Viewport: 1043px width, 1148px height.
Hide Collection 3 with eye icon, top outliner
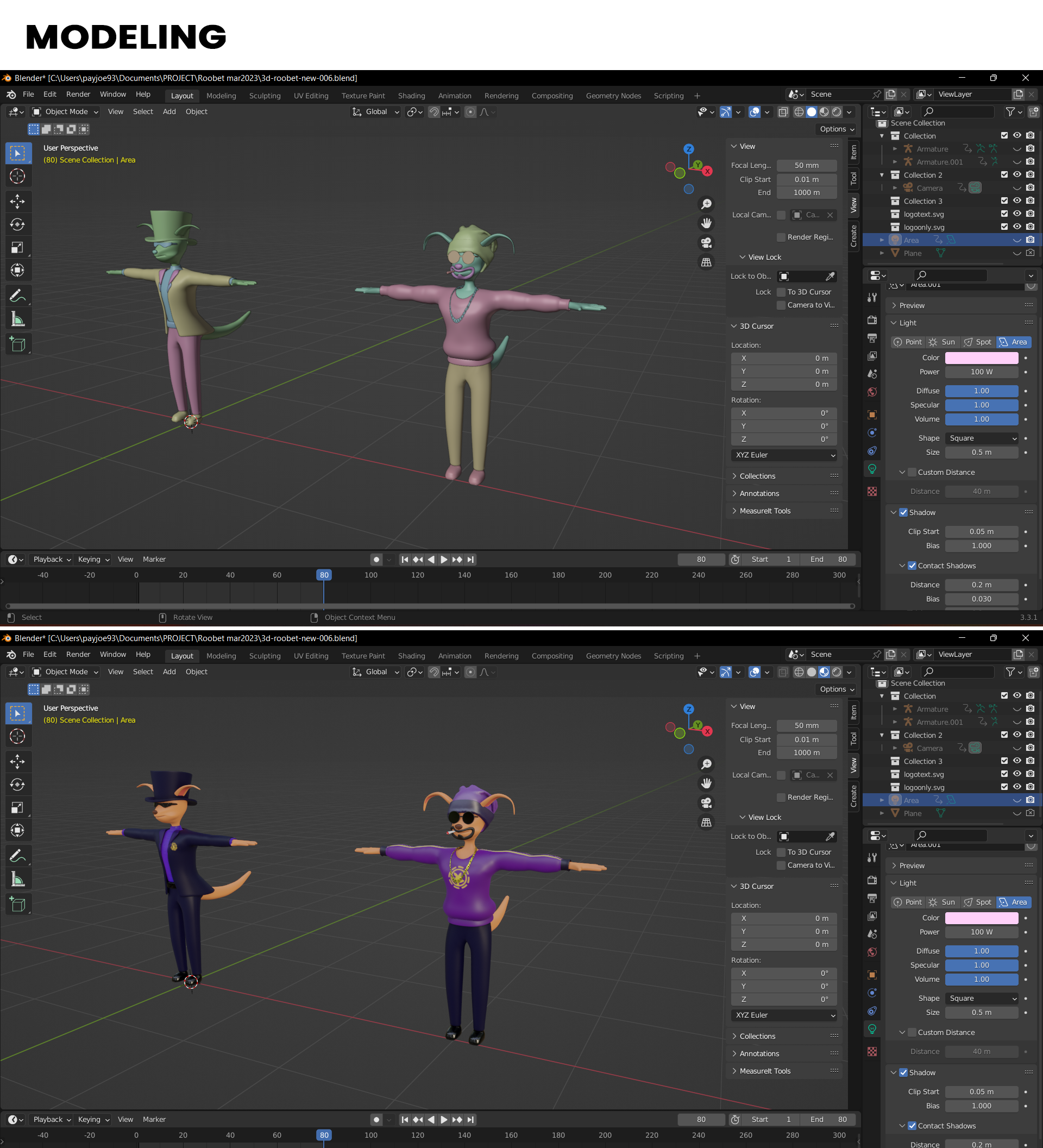[x=1017, y=201]
